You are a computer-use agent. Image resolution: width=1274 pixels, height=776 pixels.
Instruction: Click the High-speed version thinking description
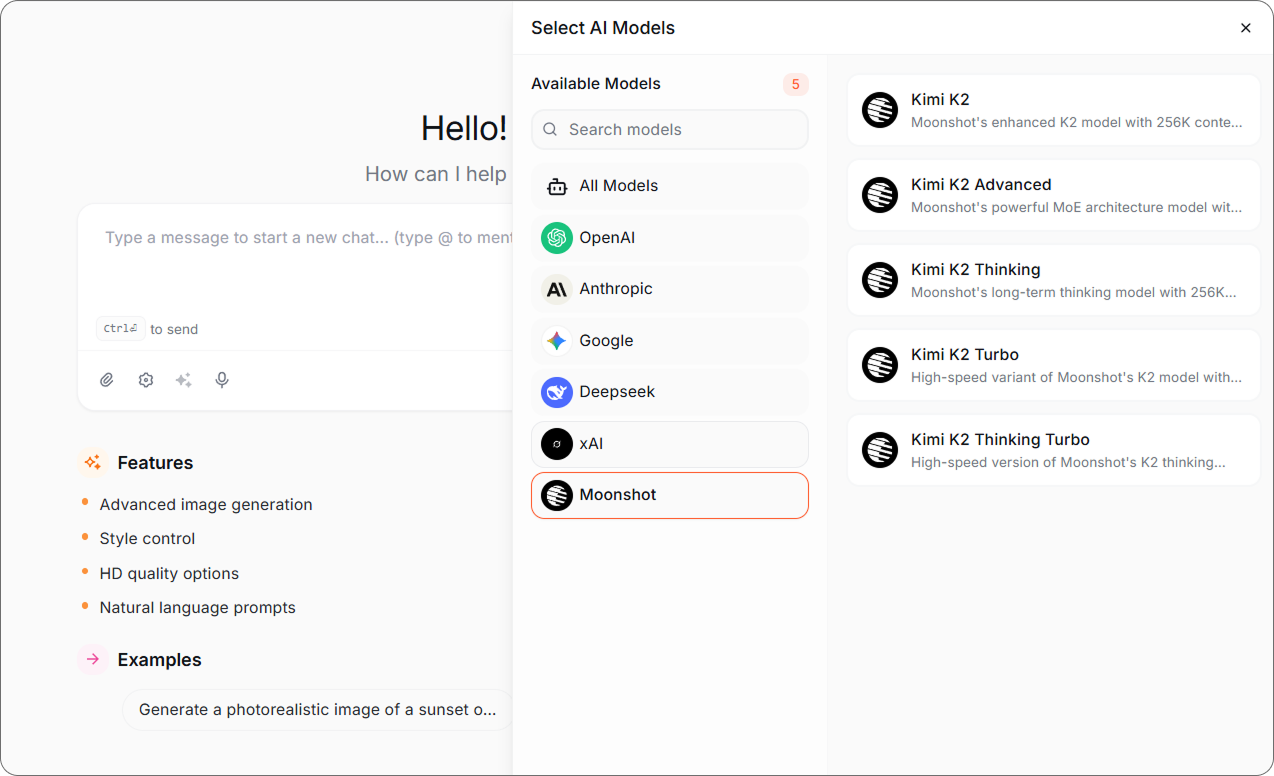[x=1068, y=462]
